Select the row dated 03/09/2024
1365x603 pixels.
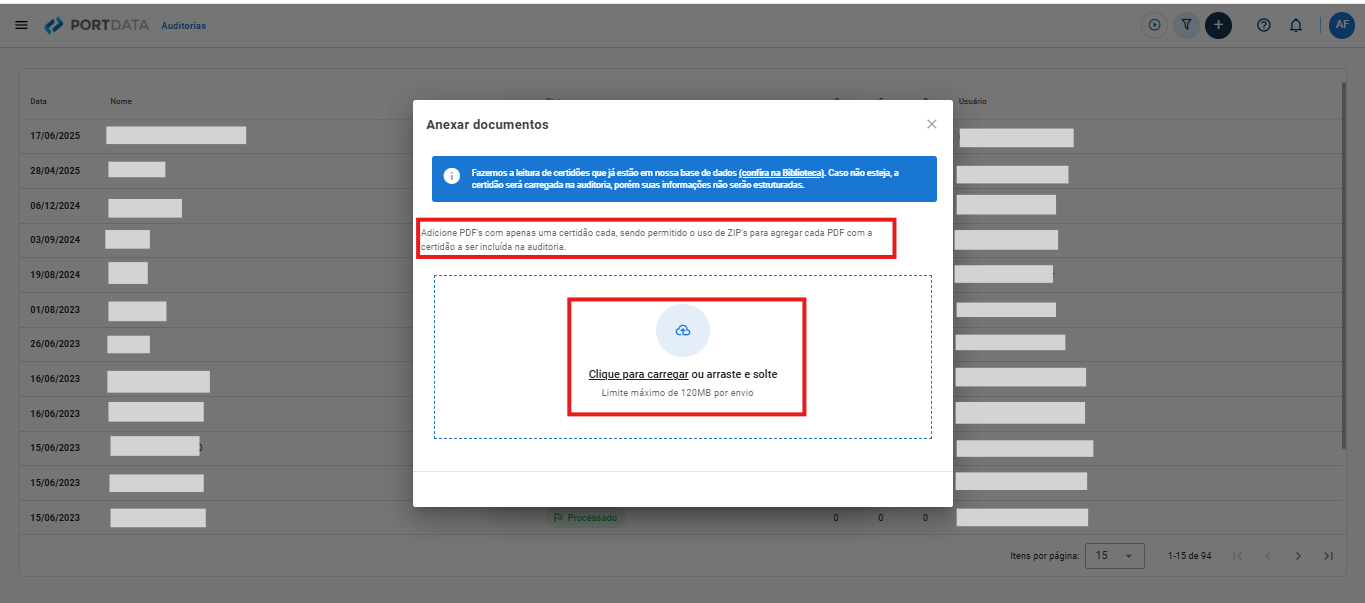682,240
